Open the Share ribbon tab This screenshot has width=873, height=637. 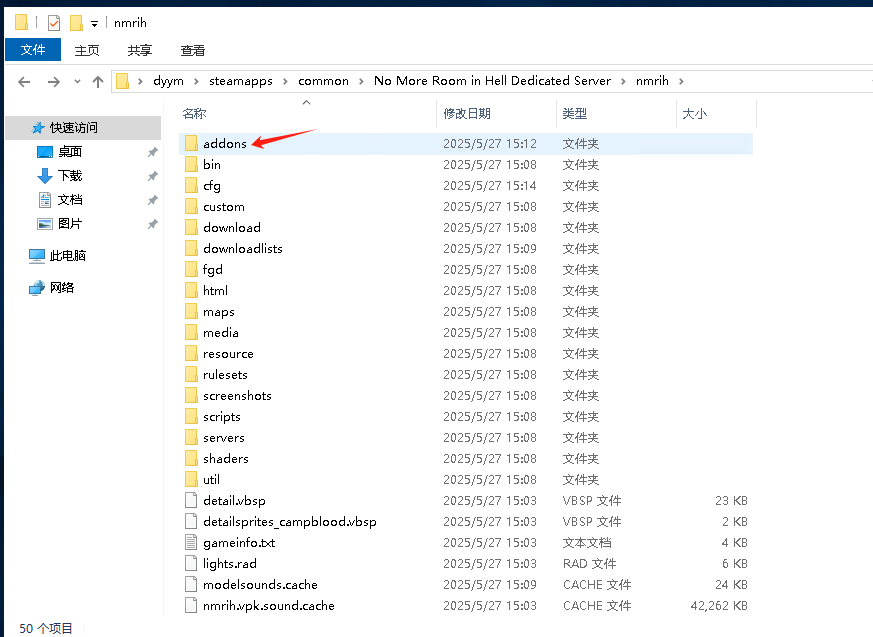click(x=140, y=50)
